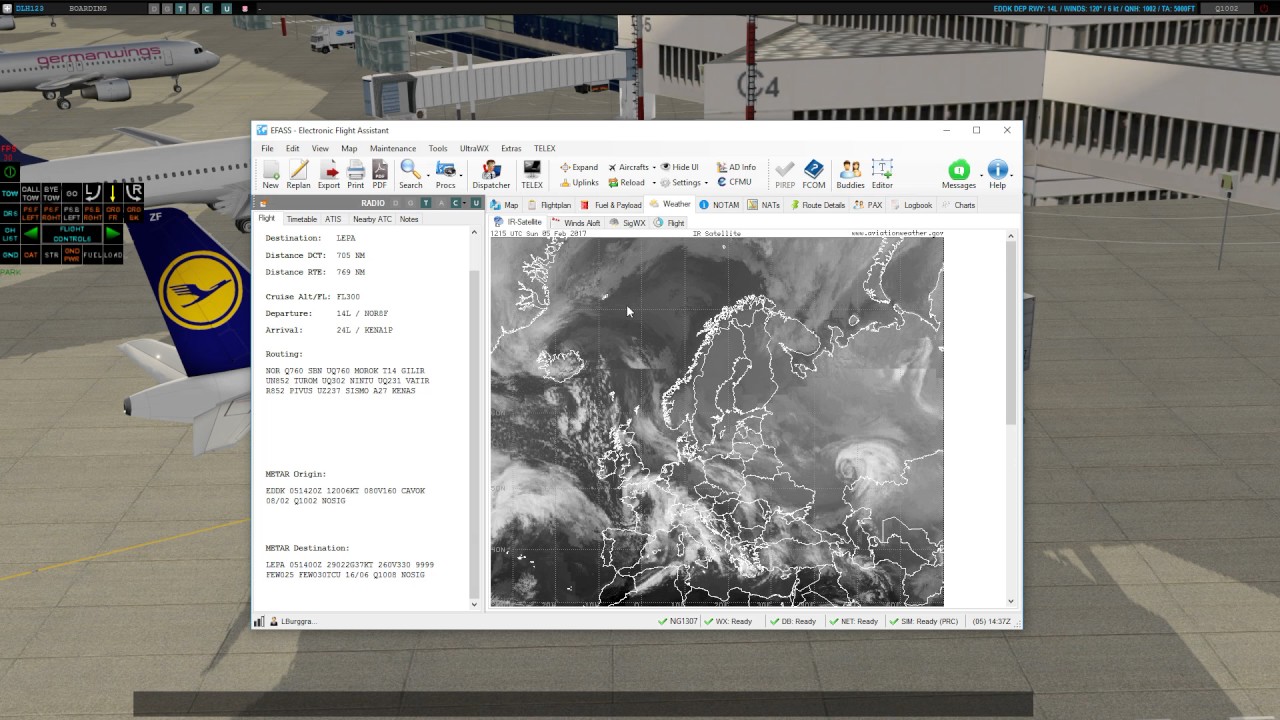Open the AD Info tool
1280x720 pixels.
pos(736,167)
